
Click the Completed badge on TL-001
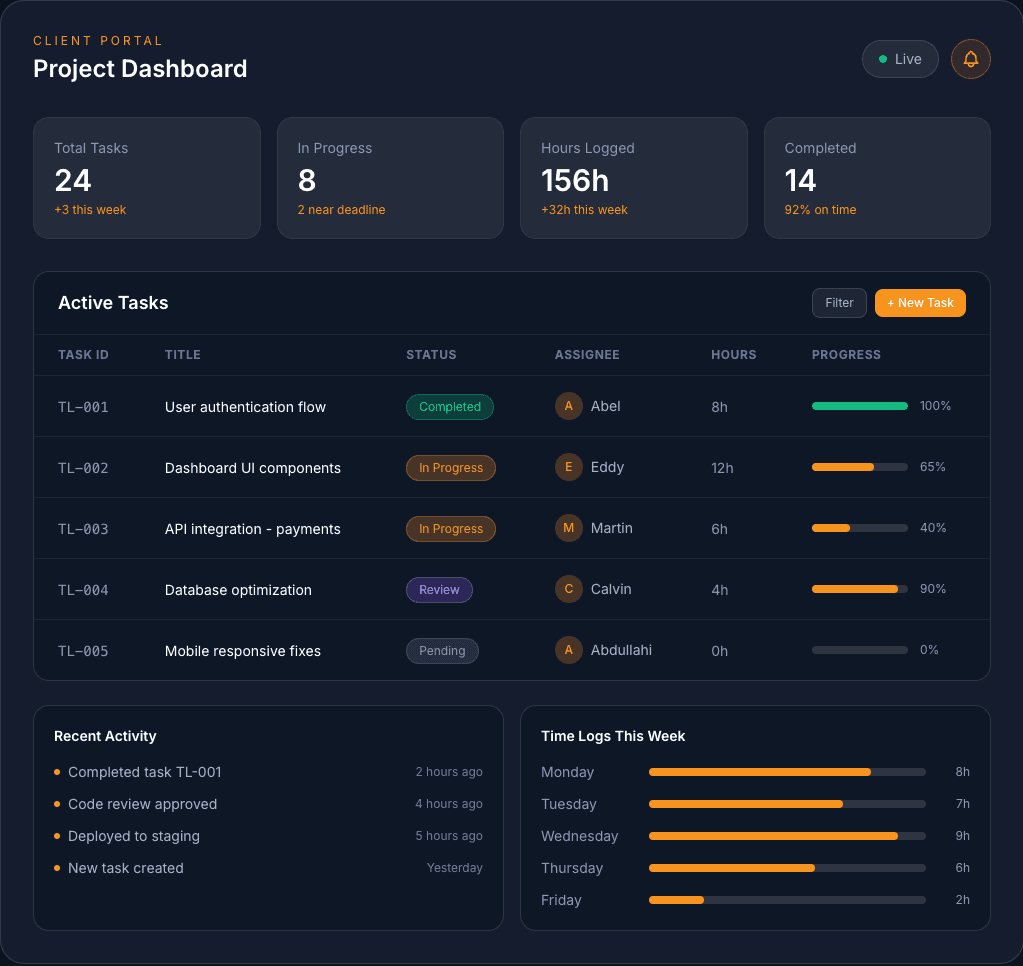coord(449,406)
